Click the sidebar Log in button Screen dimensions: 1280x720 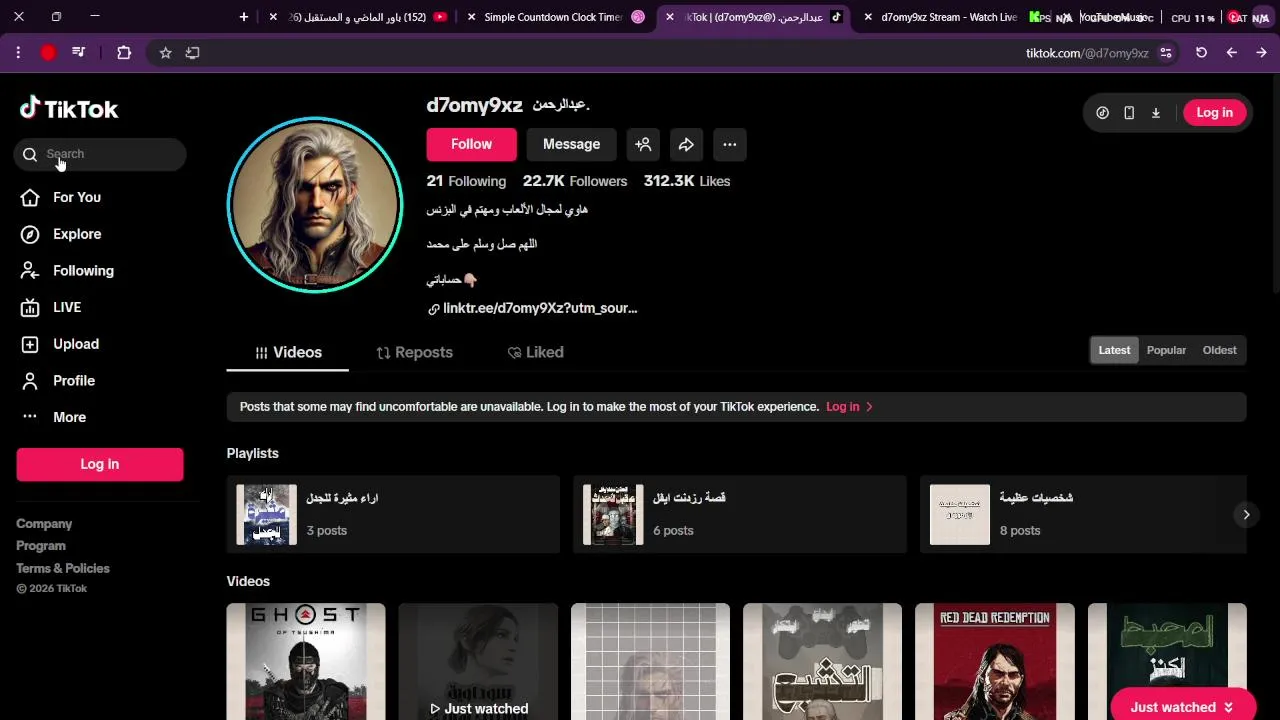pos(100,464)
